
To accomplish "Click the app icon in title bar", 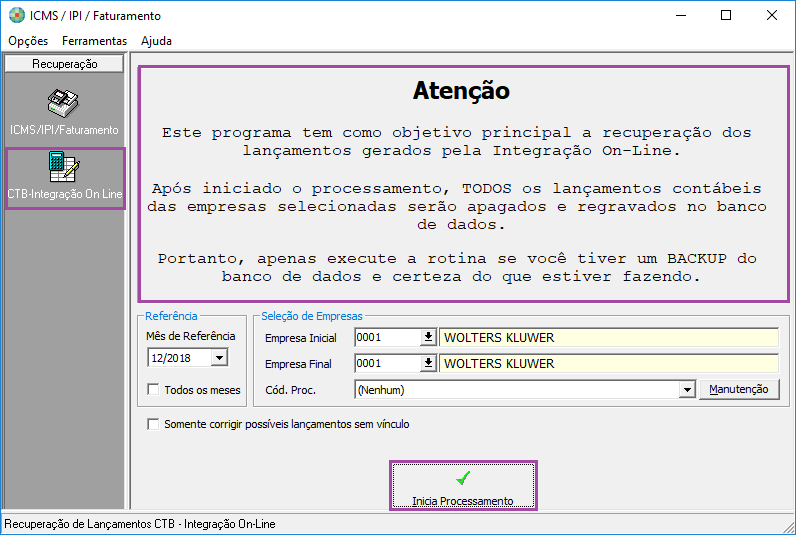I will (x=17, y=15).
